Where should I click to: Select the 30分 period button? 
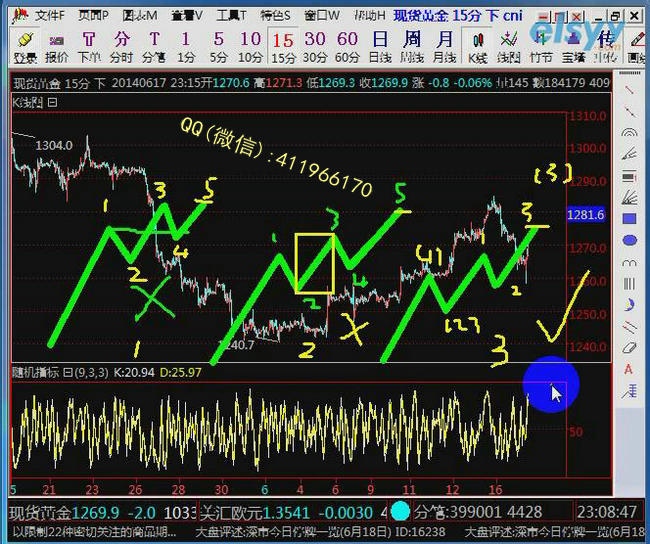[x=315, y=48]
